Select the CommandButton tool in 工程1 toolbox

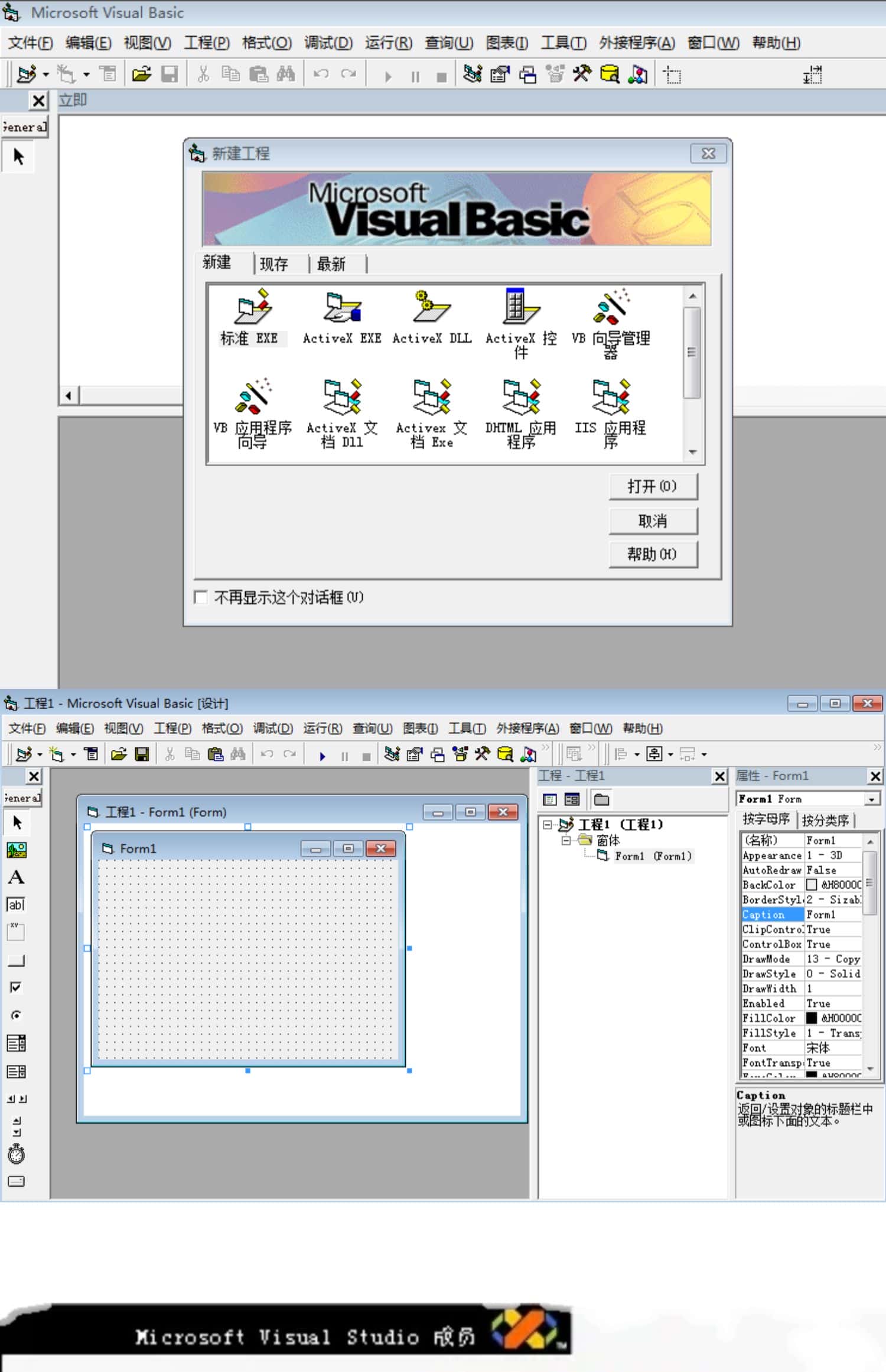[17, 960]
